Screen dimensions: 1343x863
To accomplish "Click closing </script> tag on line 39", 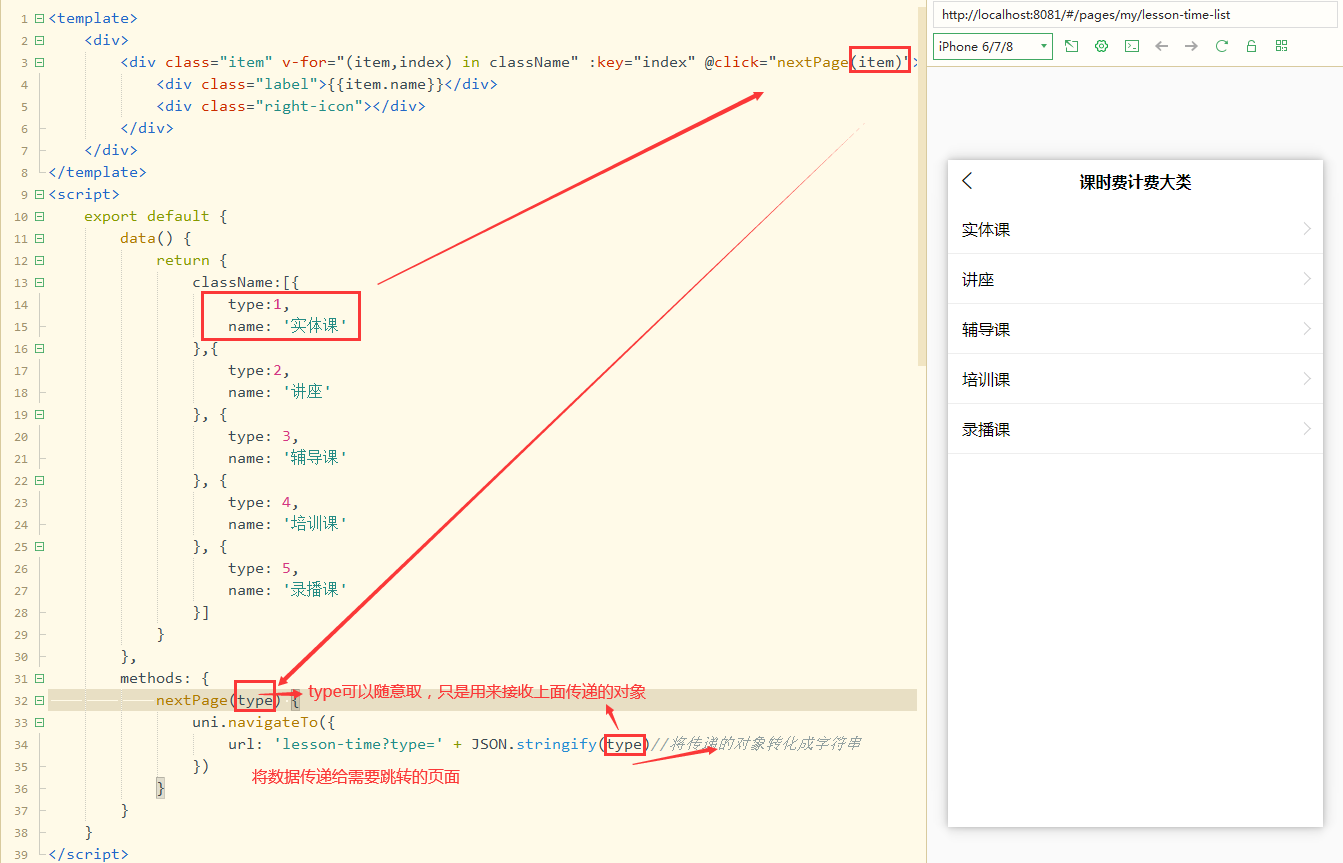I will 88,854.
